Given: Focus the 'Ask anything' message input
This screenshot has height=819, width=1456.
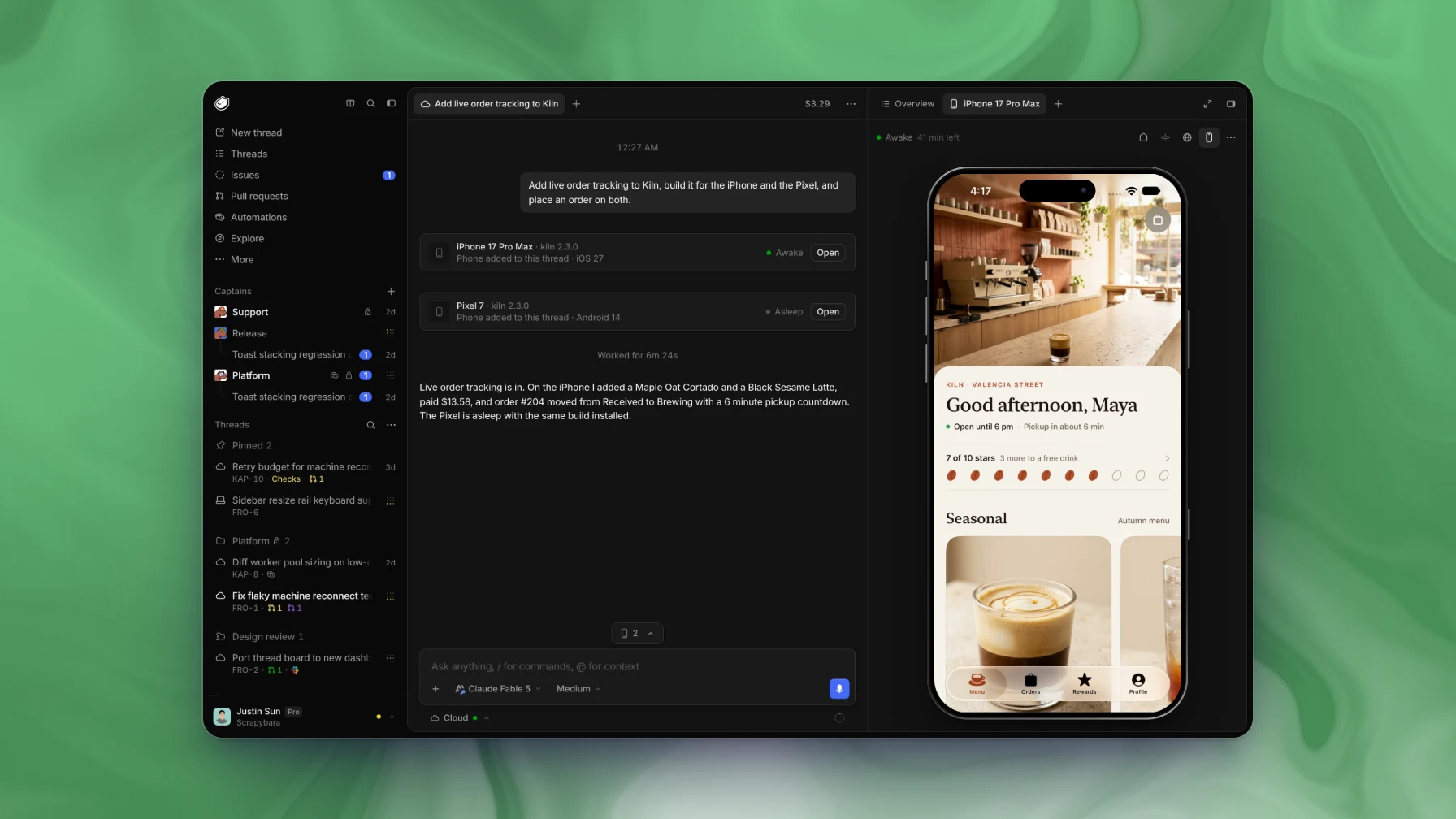Looking at the screenshot, I should click(x=637, y=666).
